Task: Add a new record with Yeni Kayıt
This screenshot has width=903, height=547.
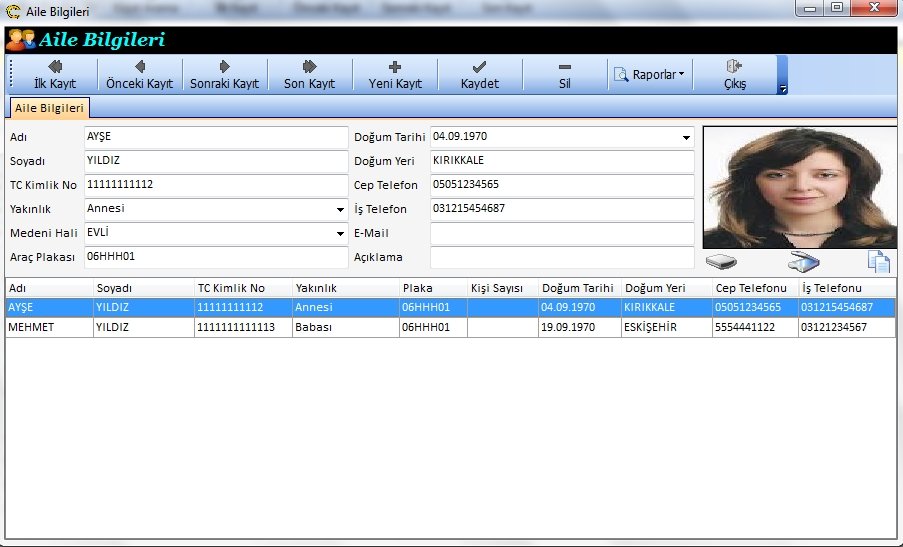Action: [395, 75]
